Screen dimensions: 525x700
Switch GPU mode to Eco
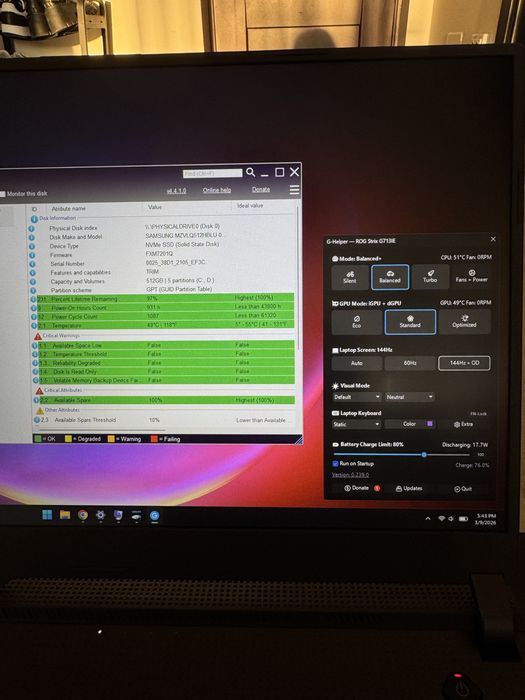(x=357, y=322)
